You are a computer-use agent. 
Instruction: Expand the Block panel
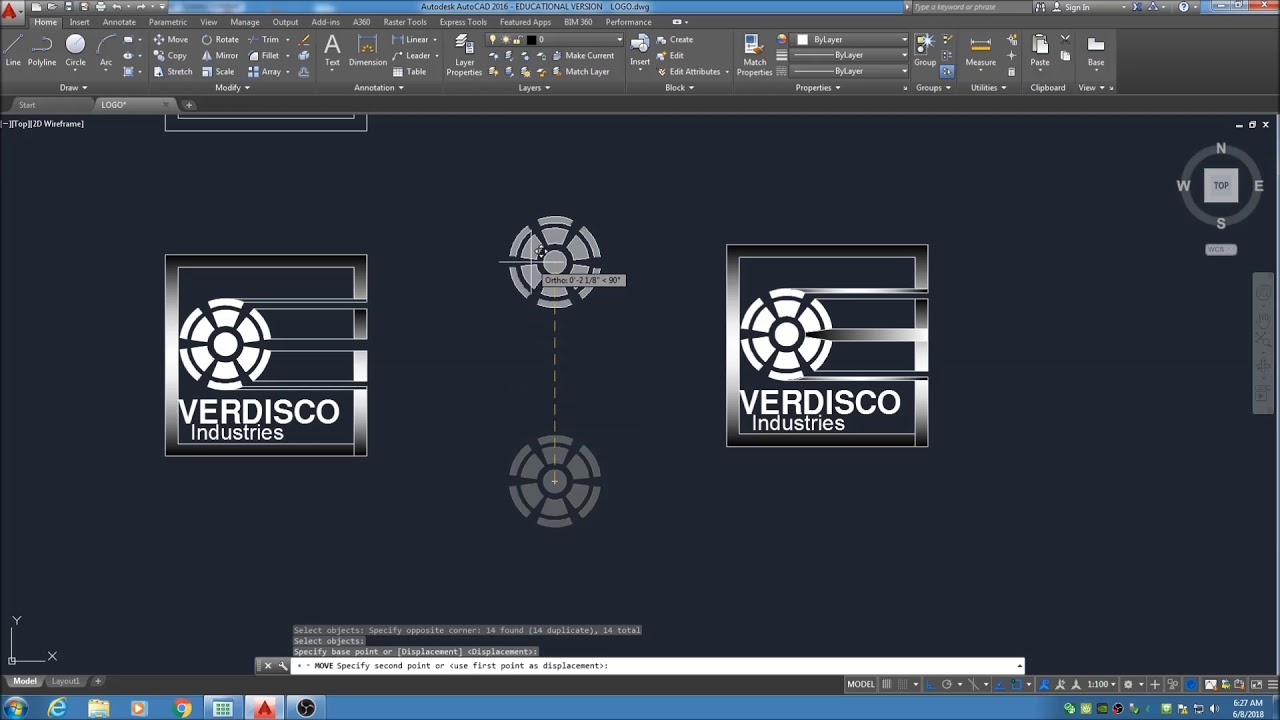click(x=679, y=88)
